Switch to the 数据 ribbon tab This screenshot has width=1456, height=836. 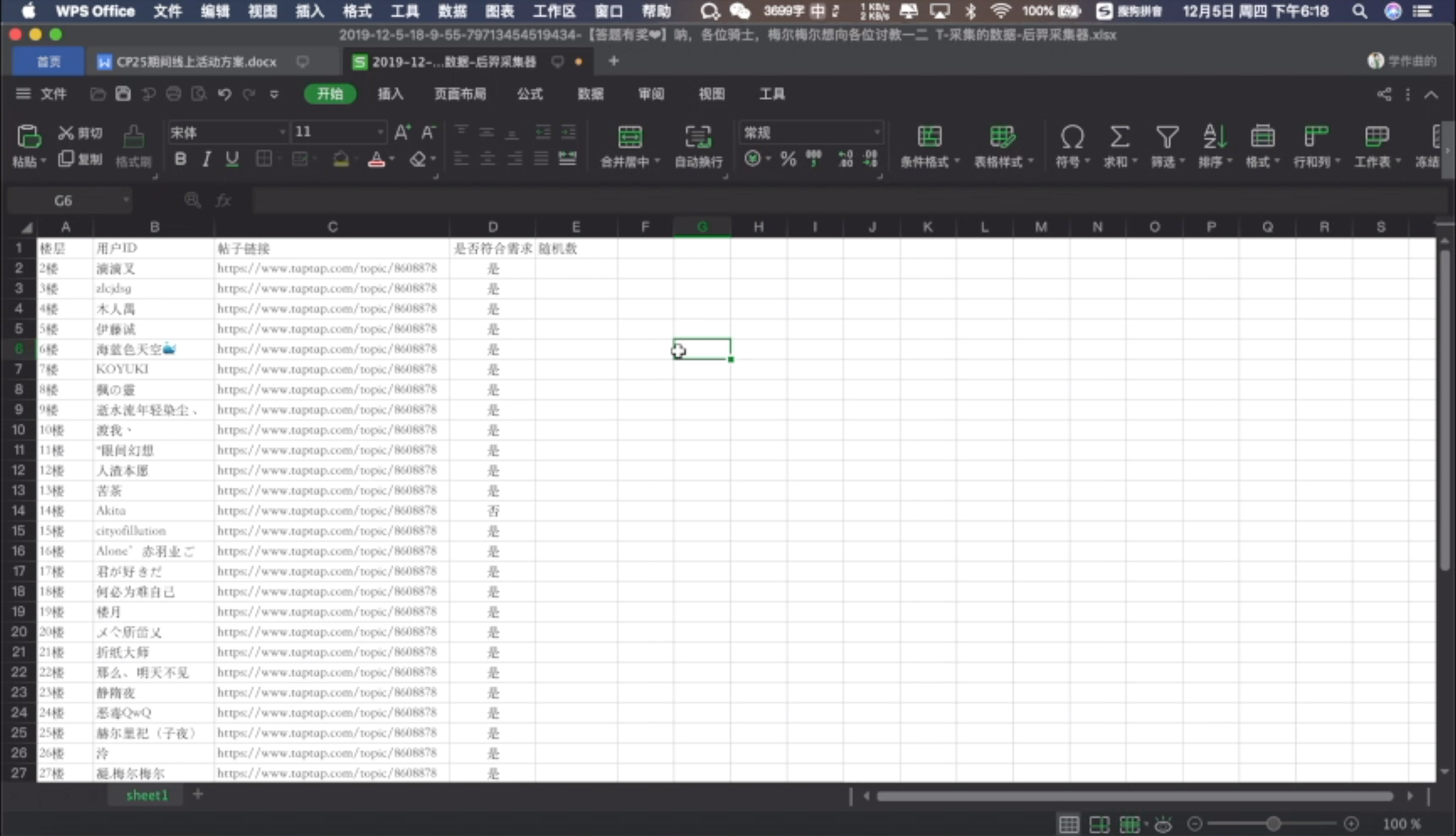(x=590, y=94)
